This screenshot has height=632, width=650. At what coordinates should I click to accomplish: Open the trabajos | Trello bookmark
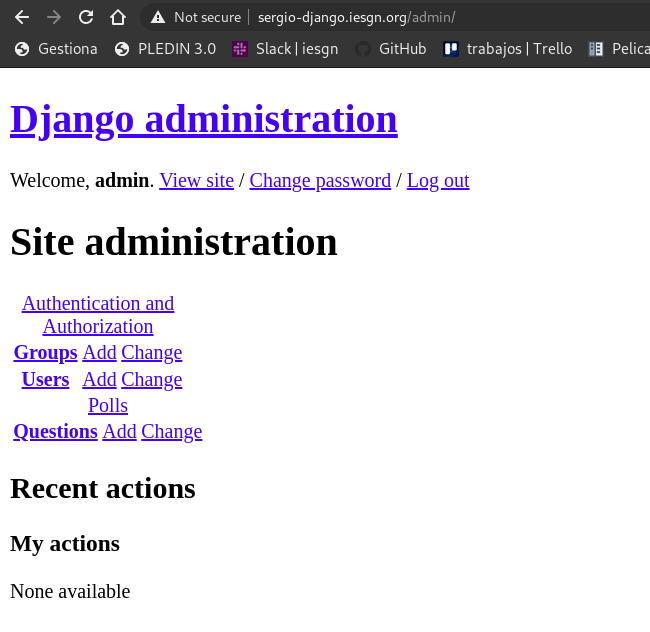(508, 49)
